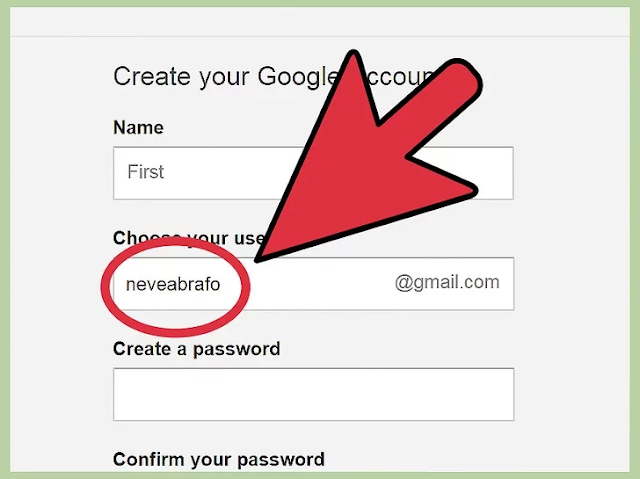Click the typed text neveabrafo
This screenshot has height=479, width=640.
173,284
